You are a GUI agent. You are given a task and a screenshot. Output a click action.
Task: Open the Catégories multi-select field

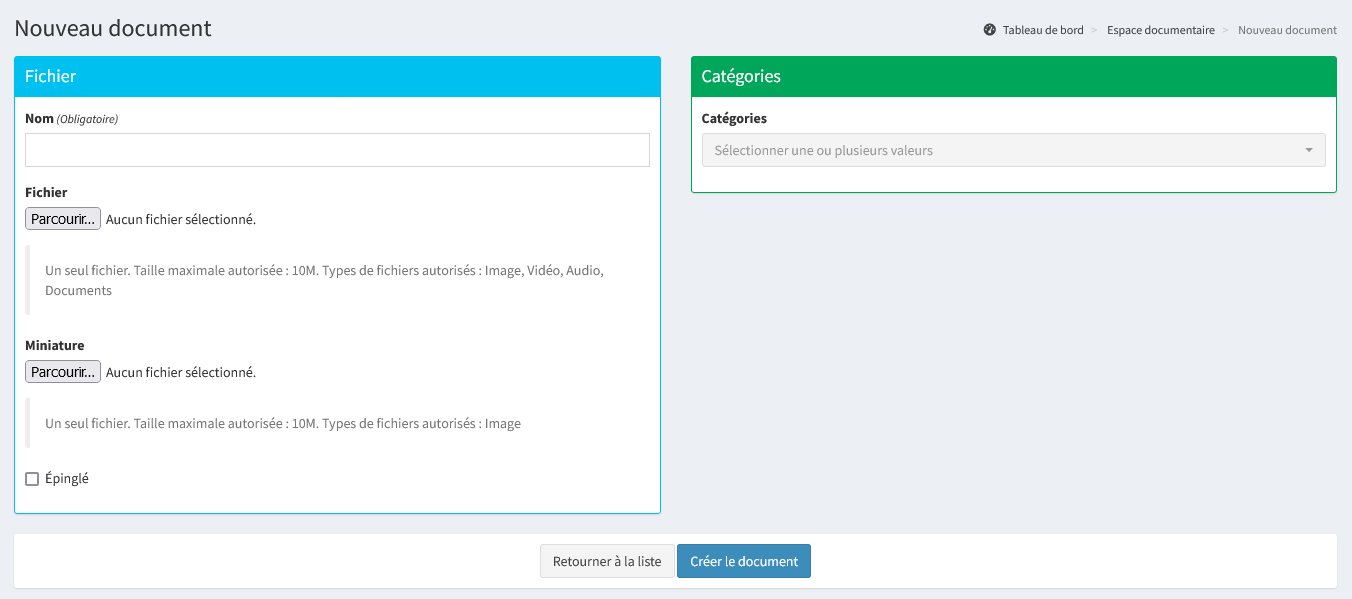tap(1000, 151)
